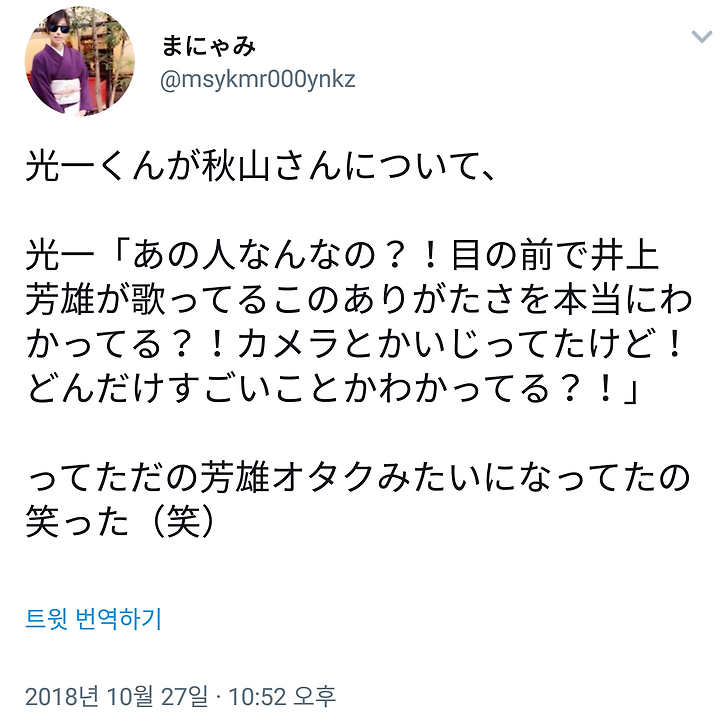Click the line どんだけすごいことかわかってる

click(x=332, y=389)
